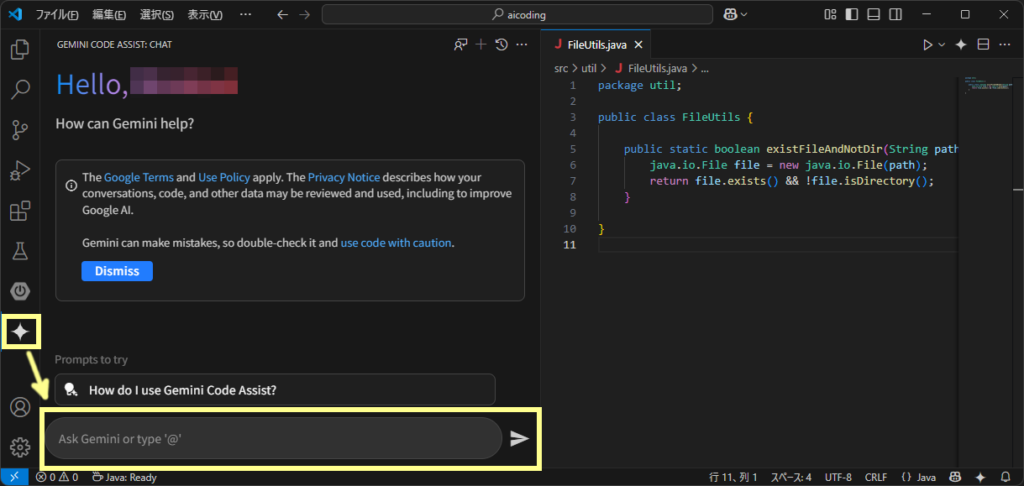This screenshot has width=1024, height=486.
Task: Dismiss the Gemini privacy notice
Action: (117, 271)
